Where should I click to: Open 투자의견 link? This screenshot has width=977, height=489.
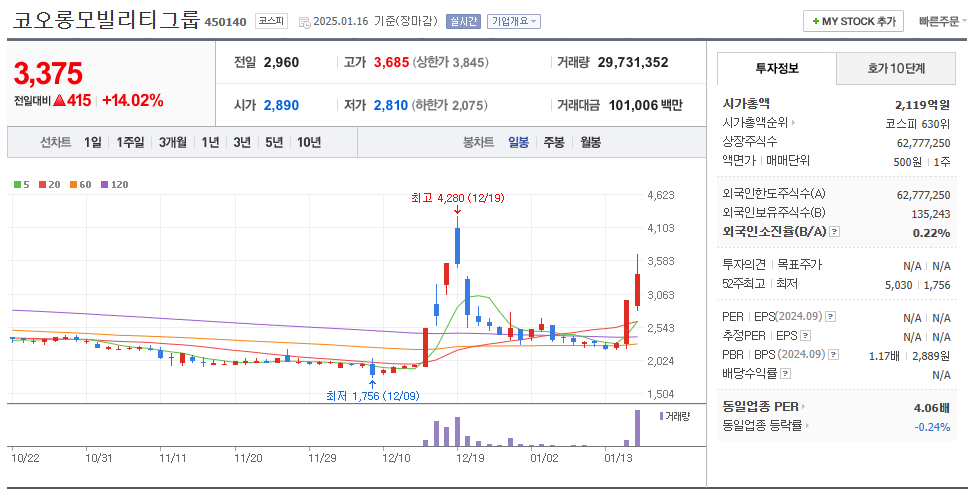click(745, 265)
